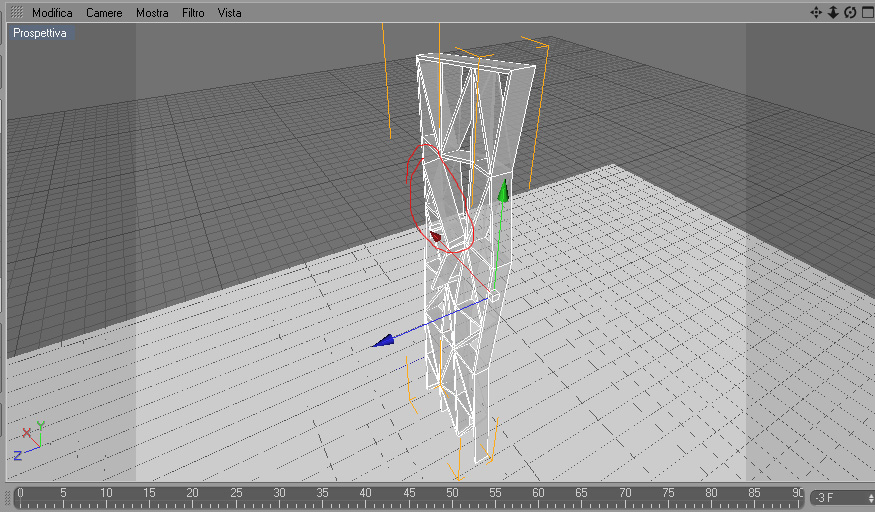Viewport: 875px width, 512px height.
Task: Click the frame field stepper arrows
Action: coord(872,497)
